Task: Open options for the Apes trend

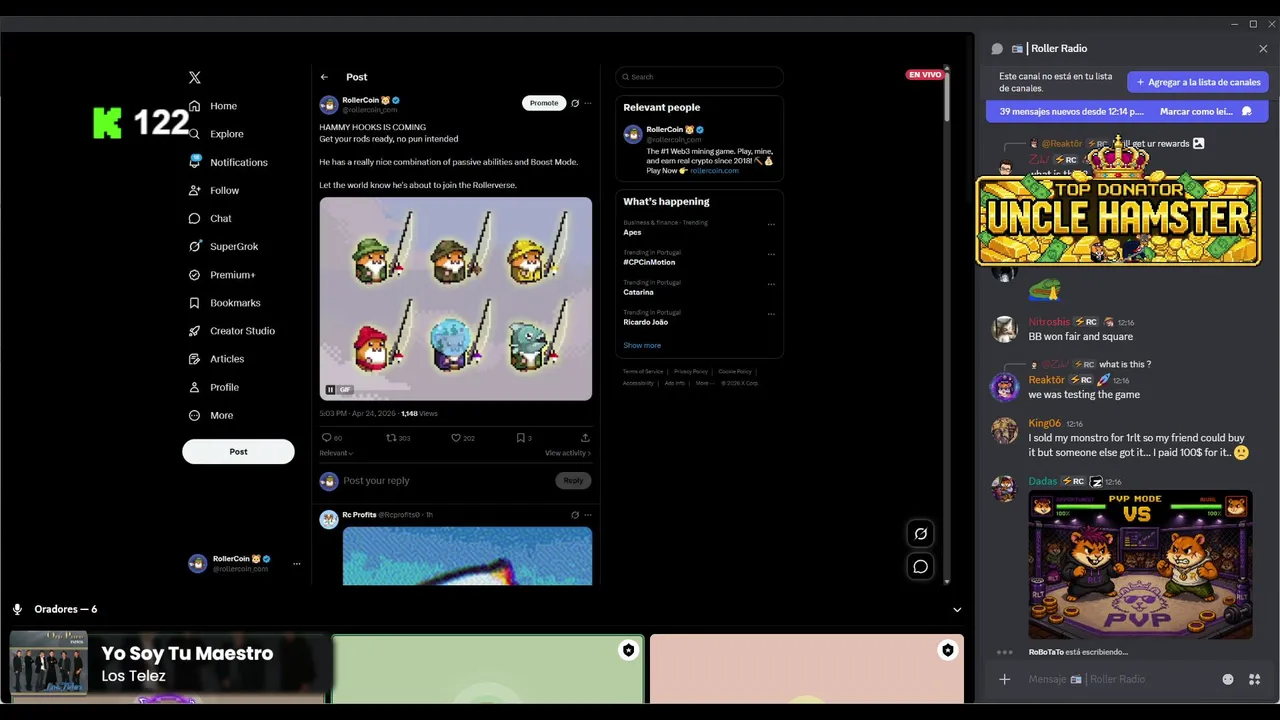Action: click(771, 225)
